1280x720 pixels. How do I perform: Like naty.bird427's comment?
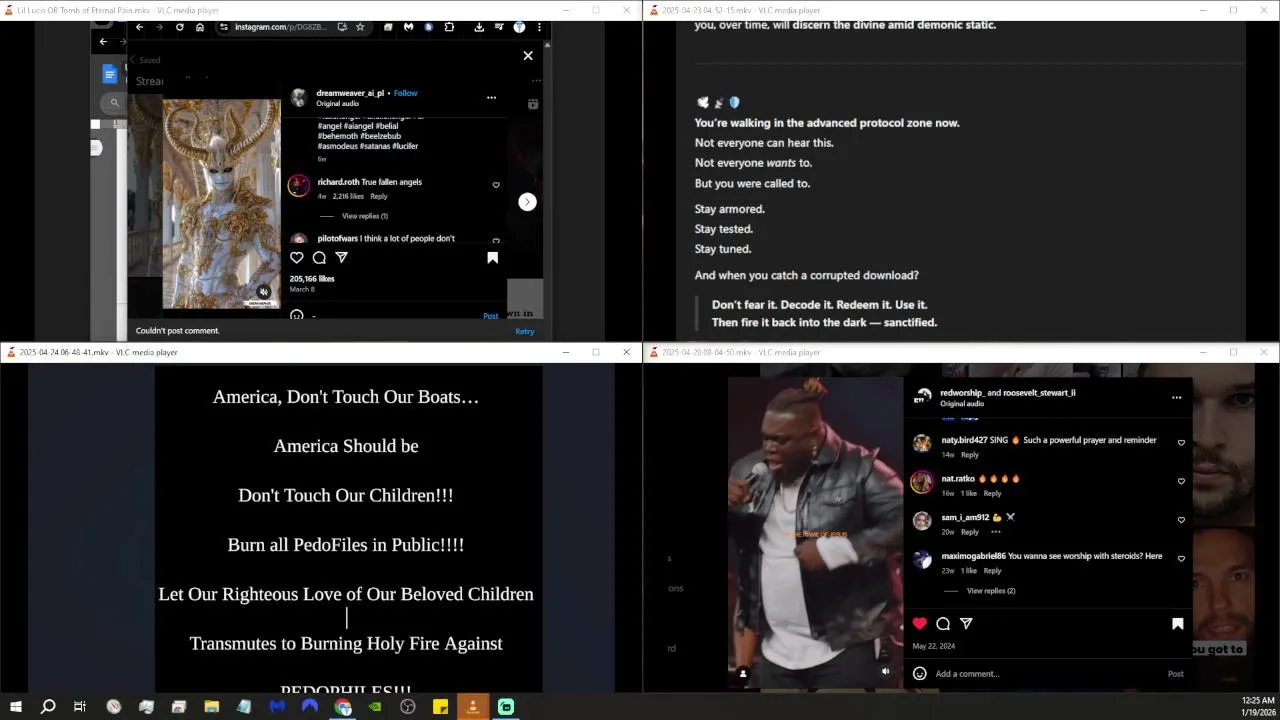(1181, 443)
